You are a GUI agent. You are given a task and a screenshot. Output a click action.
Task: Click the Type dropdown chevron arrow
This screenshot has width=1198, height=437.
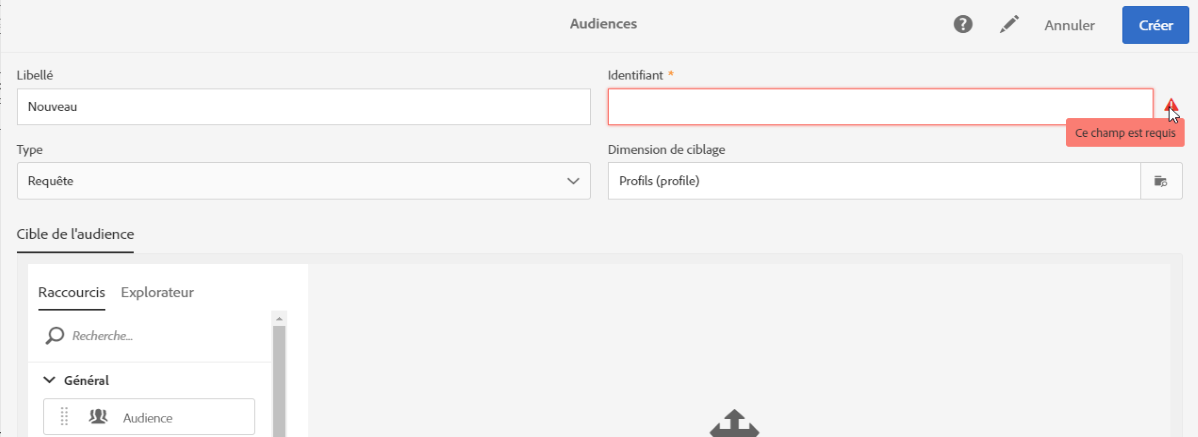click(573, 181)
